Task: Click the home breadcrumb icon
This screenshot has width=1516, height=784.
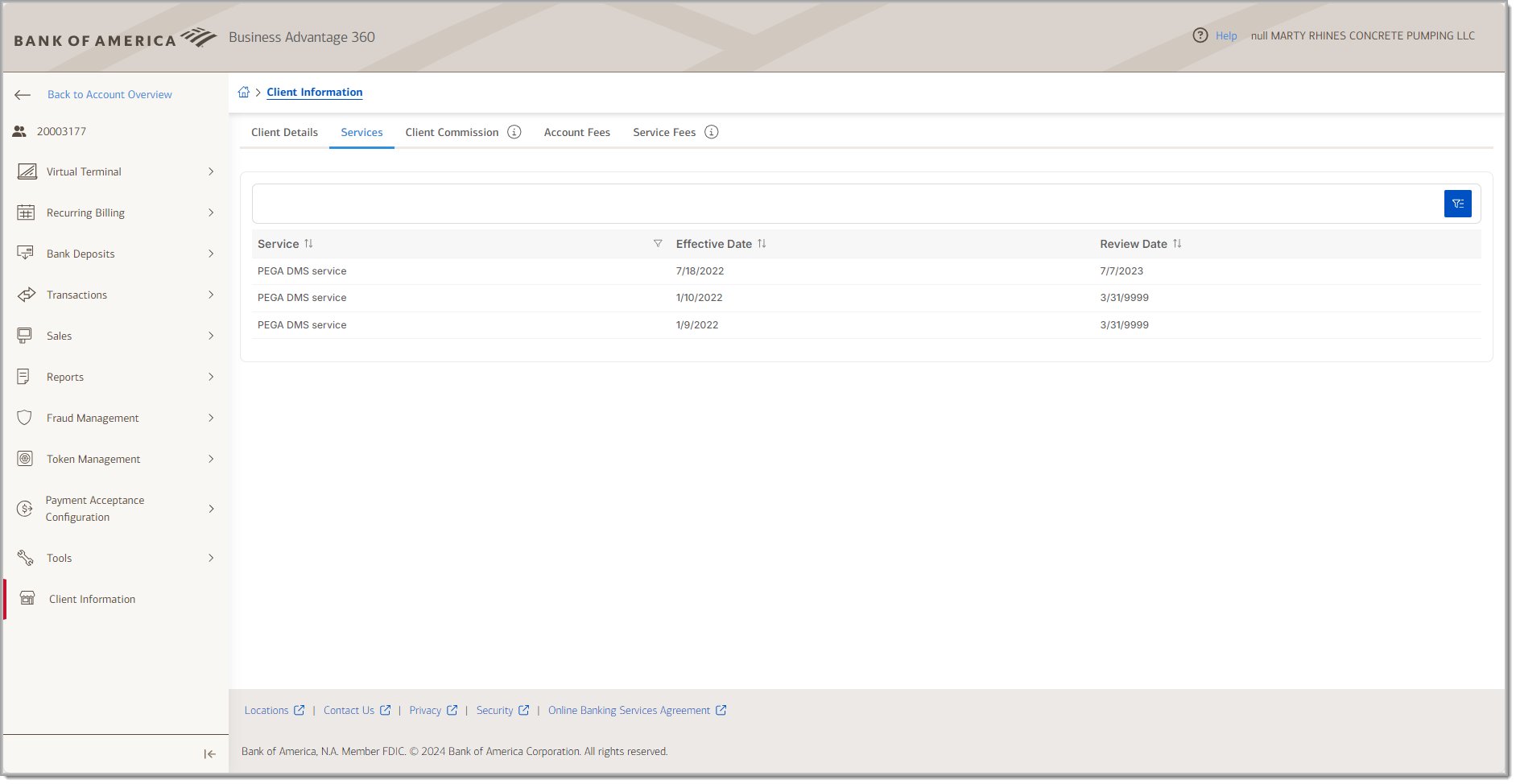Action: (x=244, y=92)
